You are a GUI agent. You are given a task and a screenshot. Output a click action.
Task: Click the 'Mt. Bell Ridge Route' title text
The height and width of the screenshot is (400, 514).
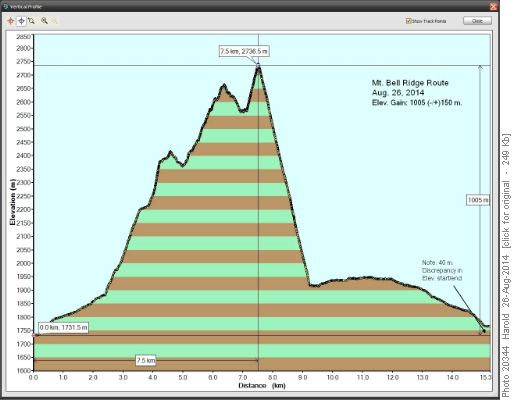pos(410,83)
